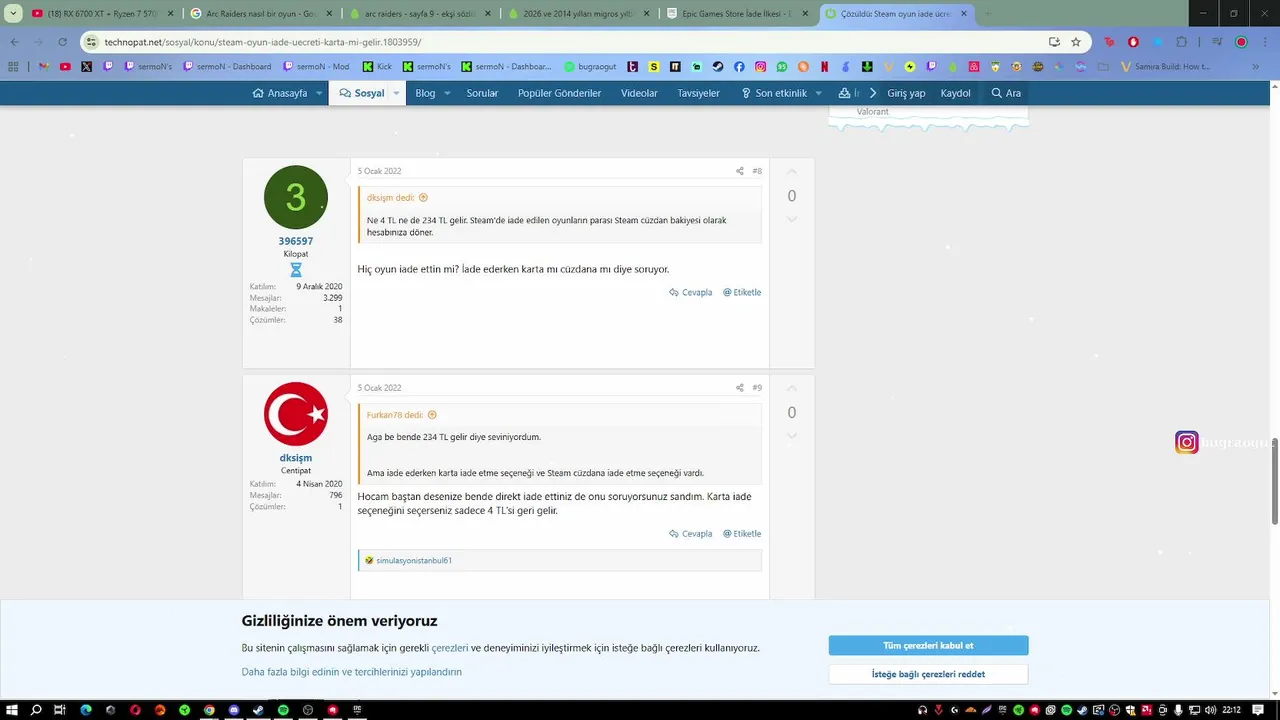Open the browser tab list dropdown
Screen dimensions: 1280x720
click(13, 14)
